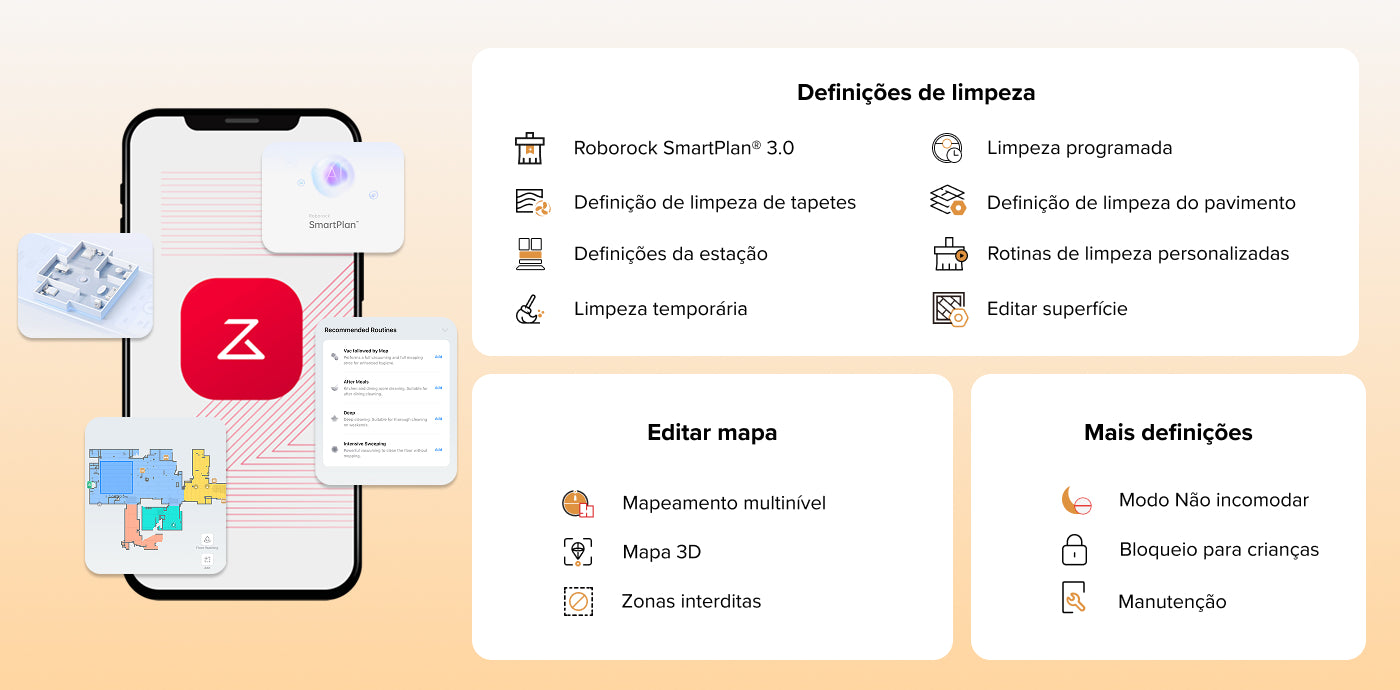This screenshot has height=690, width=1400.
Task: Add the Intensive Sweeping routine
Action: pos(438,449)
